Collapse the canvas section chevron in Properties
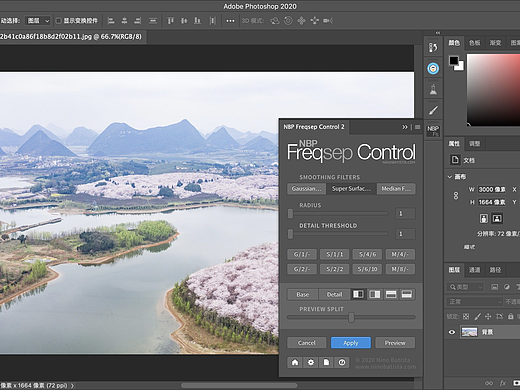Image resolution: width=520 pixels, height=390 pixels. tap(450, 177)
